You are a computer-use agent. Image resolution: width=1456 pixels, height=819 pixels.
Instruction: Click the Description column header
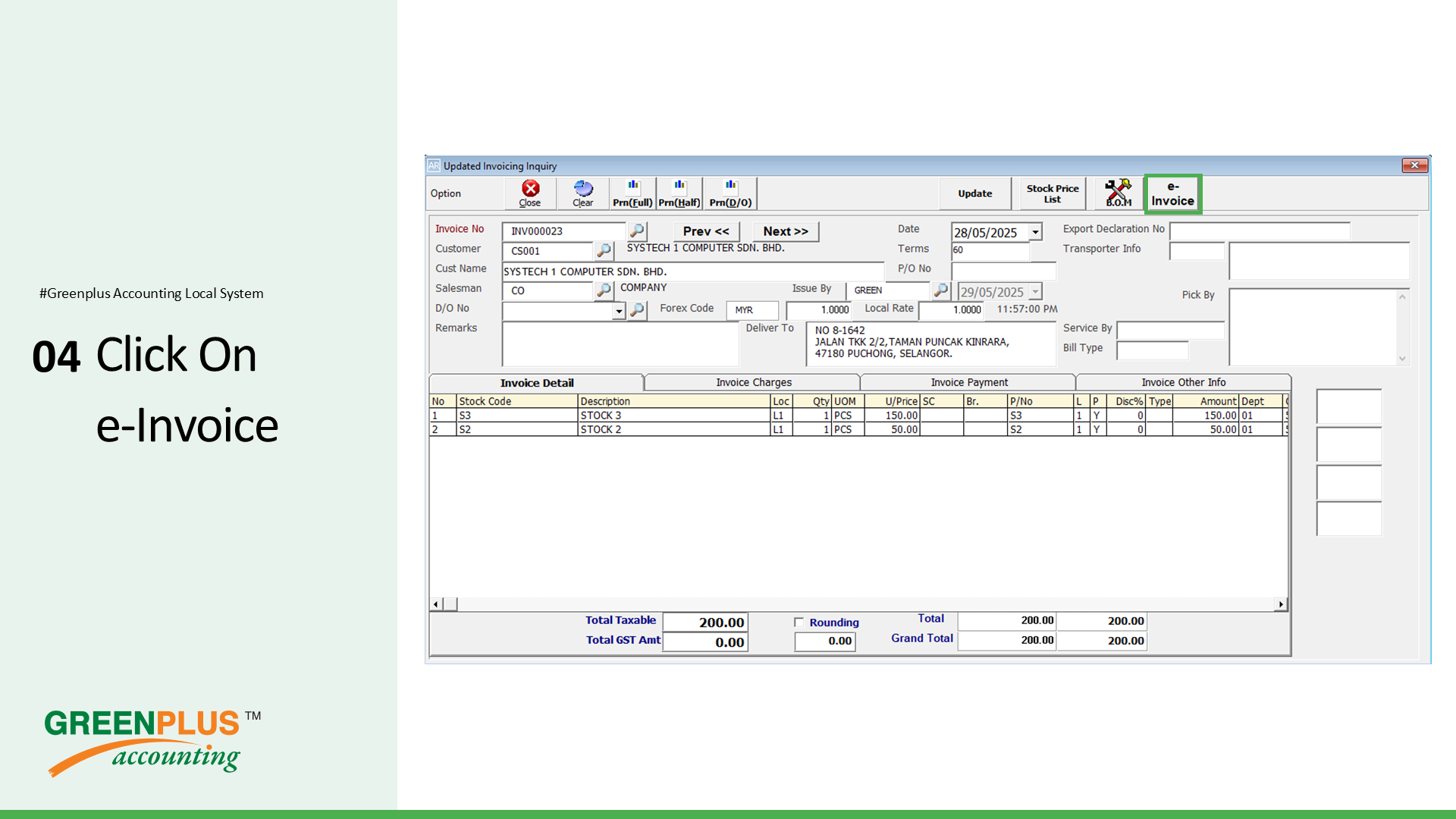673,401
